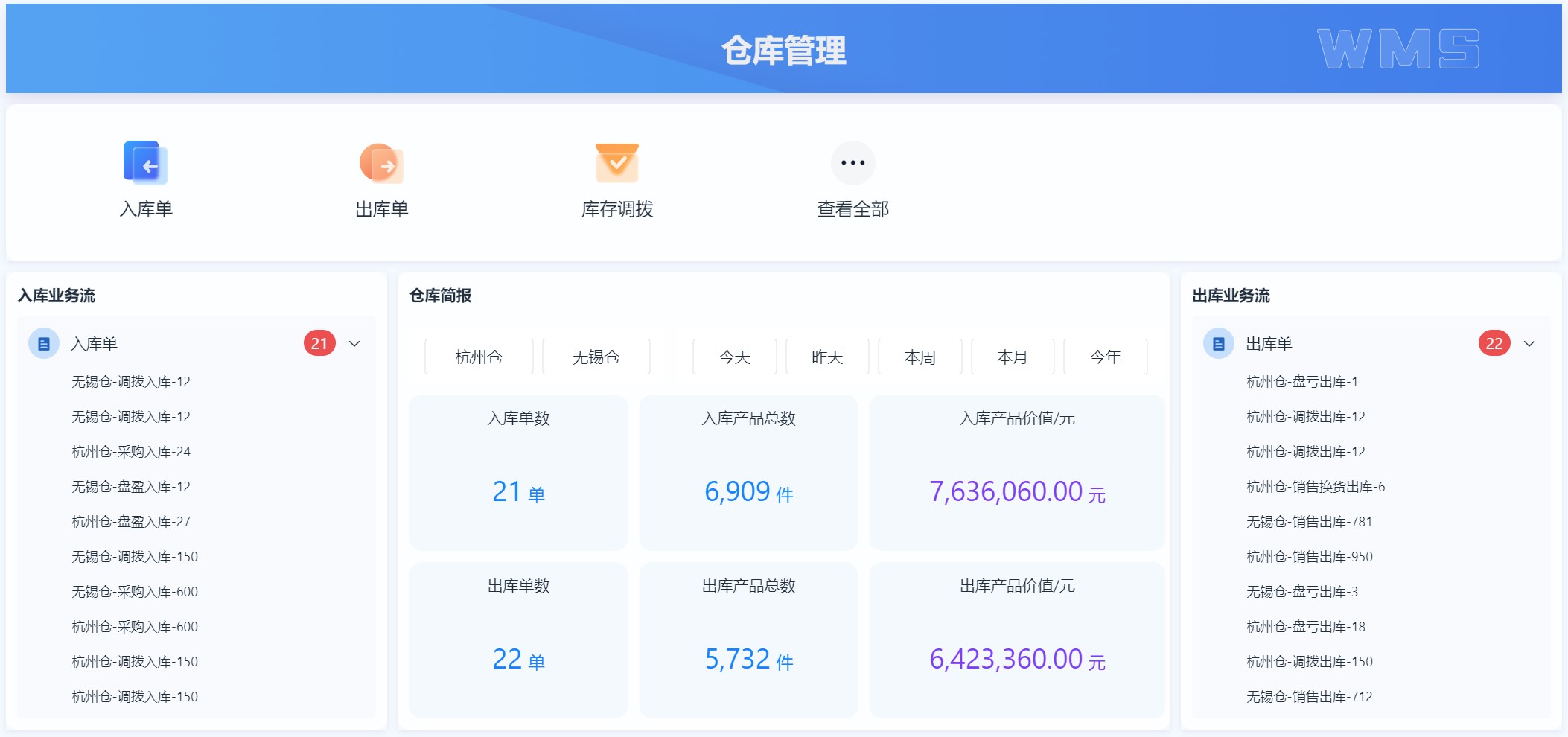
Task: Click the 出库业务流 panel heading
Action: (1231, 296)
